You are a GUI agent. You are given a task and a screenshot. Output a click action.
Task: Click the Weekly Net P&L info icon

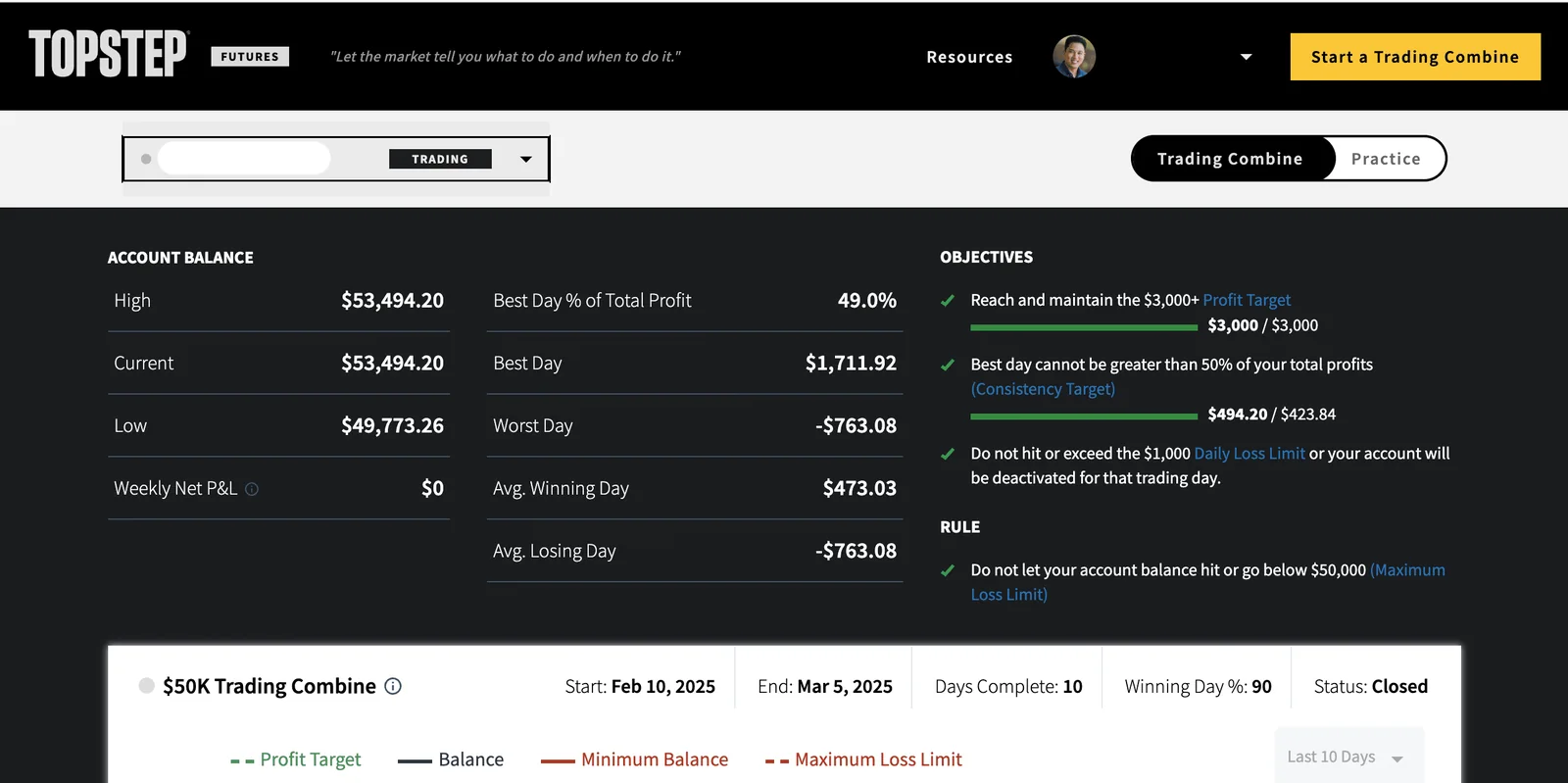point(252,489)
